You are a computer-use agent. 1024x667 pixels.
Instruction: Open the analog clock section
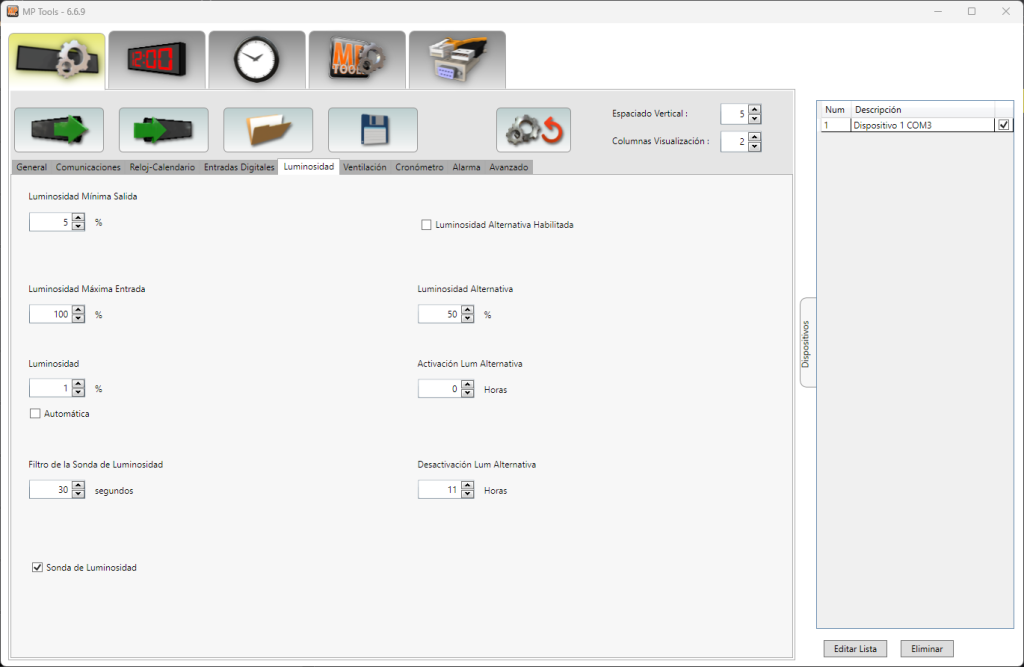coord(257,60)
